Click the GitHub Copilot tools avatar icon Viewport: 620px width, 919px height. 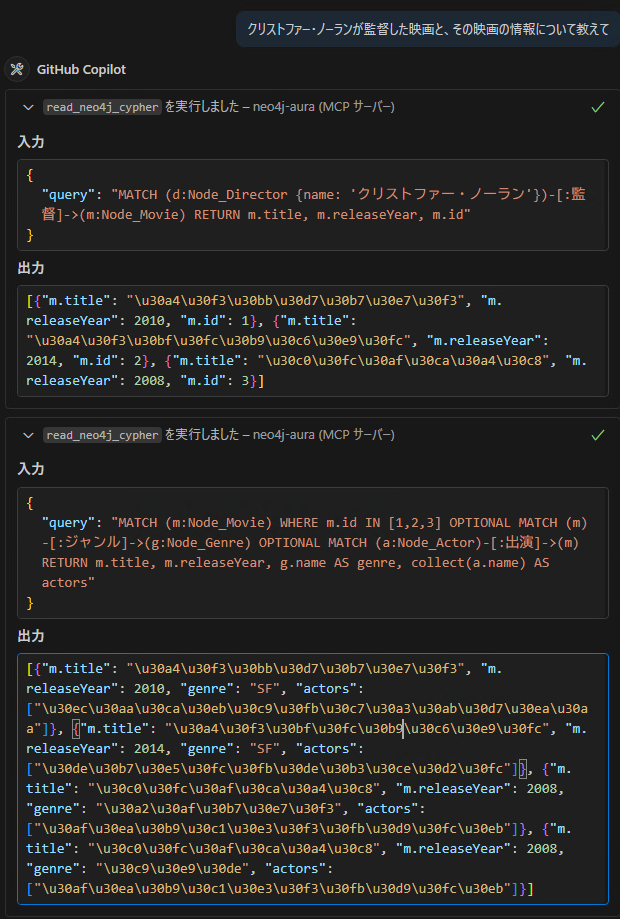pyautogui.click(x=17, y=69)
